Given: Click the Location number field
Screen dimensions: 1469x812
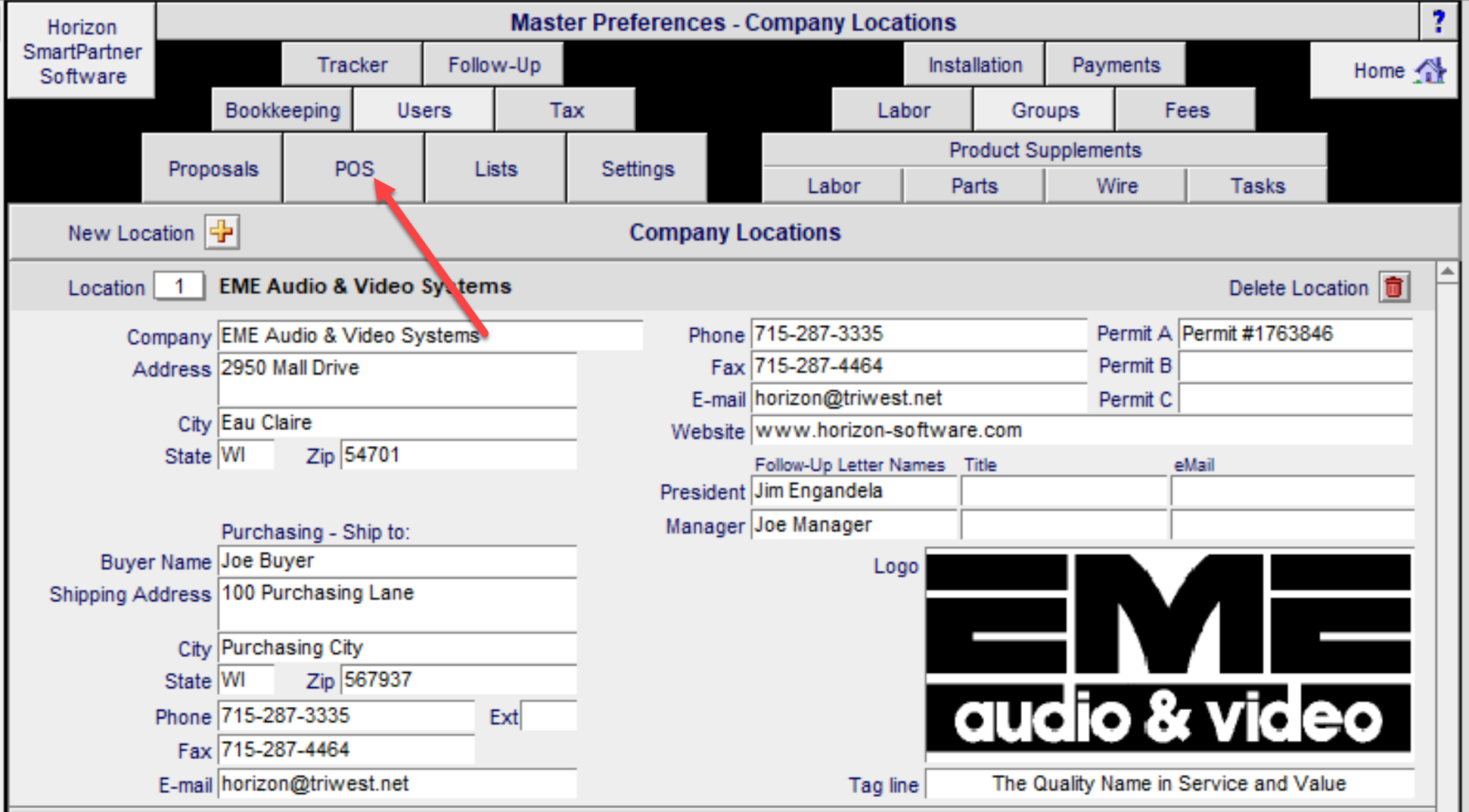Looking at the screenshot, I should (179, 287).
